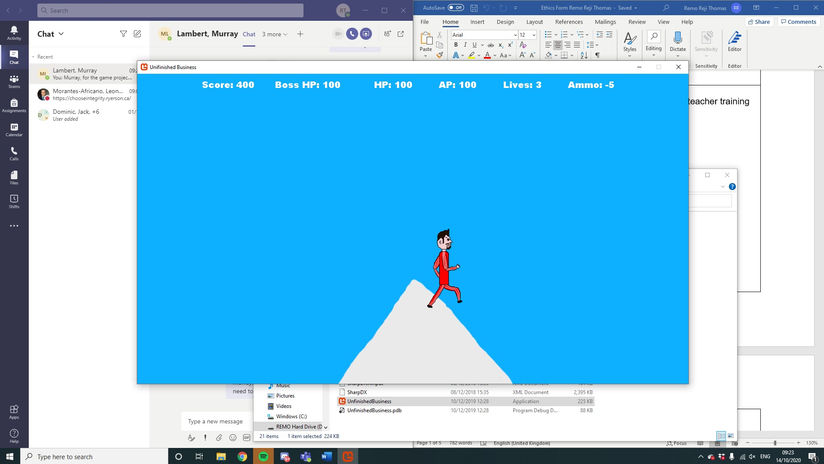The image size is (824, 464).
Task: Open font size dropdown showing 12
Action: point(534,35)
